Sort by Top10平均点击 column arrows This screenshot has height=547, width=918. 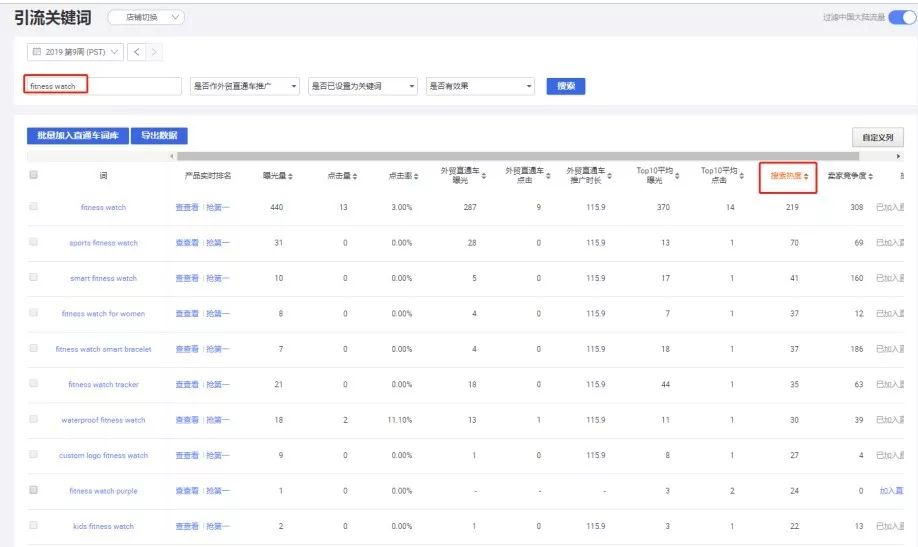coord(741,176)
